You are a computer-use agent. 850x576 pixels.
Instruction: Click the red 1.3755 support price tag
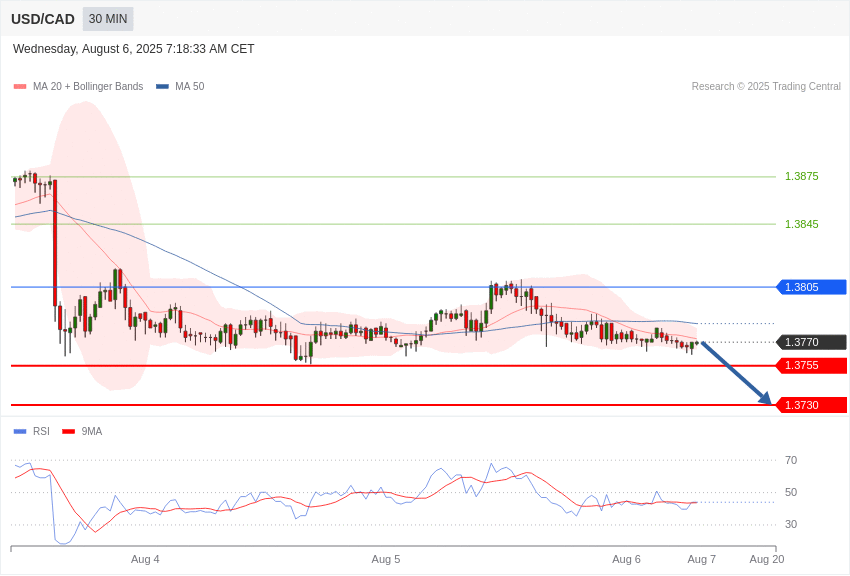click(x=811, y=366)
